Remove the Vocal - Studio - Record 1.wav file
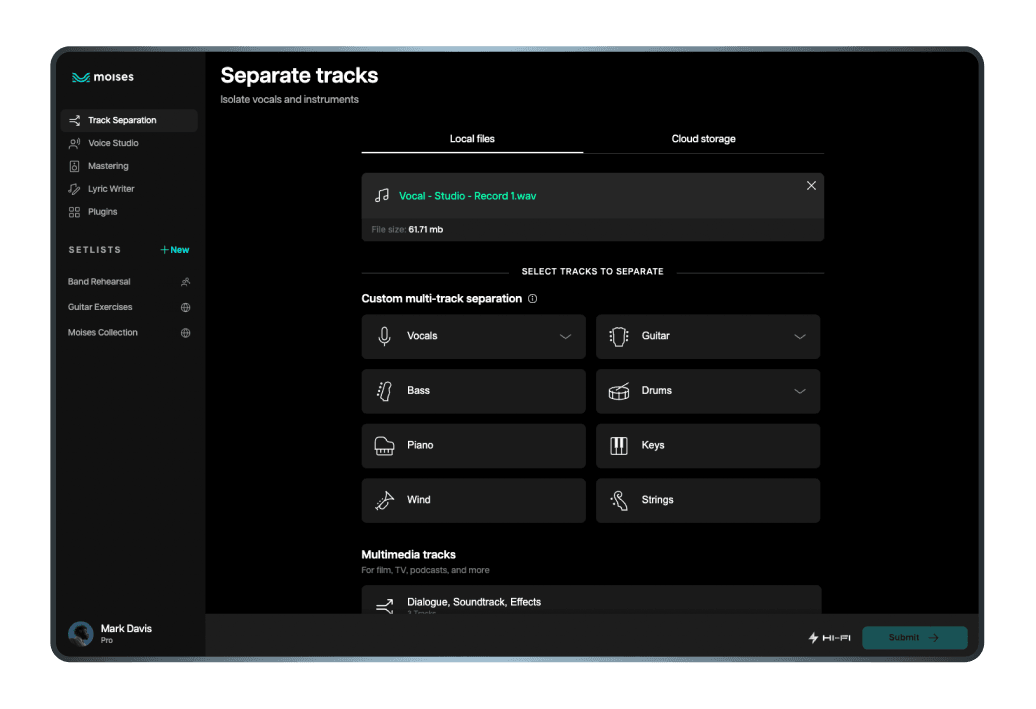The height and width of the screenshot is (709, 1036). coord(811,186)
